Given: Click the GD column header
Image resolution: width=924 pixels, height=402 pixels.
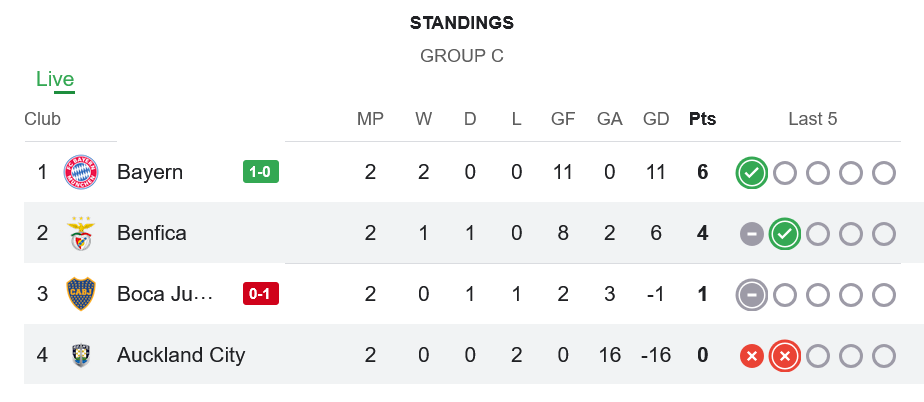Looking at the screenshot, I should coord(656,119).
